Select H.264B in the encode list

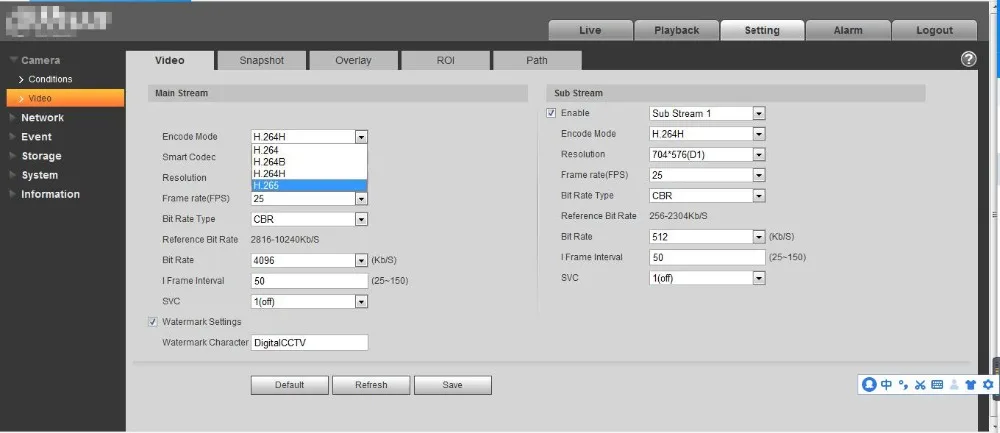click(x=309, y=162)
